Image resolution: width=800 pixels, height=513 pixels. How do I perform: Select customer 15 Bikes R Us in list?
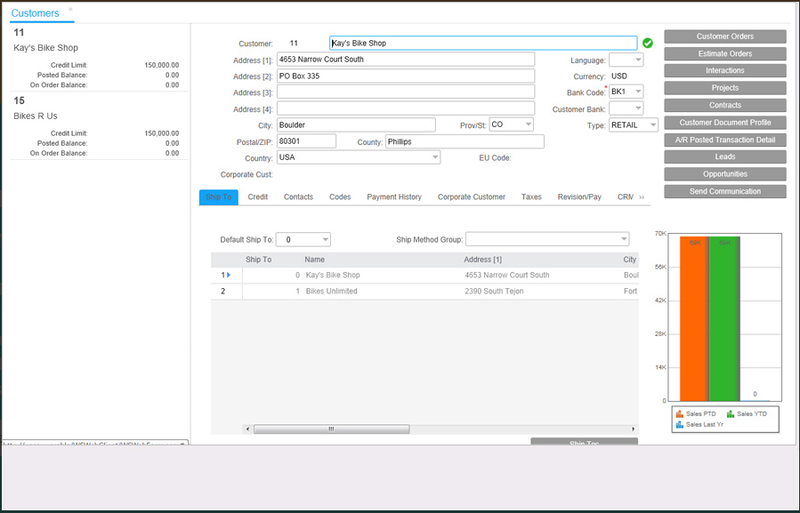click(x=99, y=126)
